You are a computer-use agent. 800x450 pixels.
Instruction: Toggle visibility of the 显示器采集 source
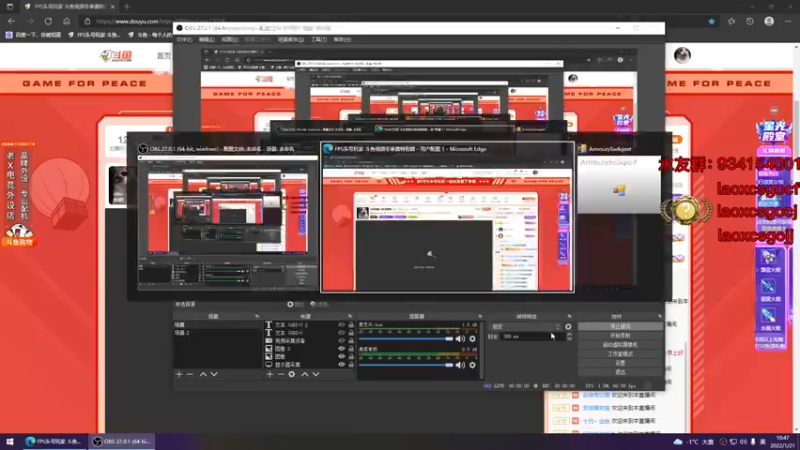tap(341, 365)
